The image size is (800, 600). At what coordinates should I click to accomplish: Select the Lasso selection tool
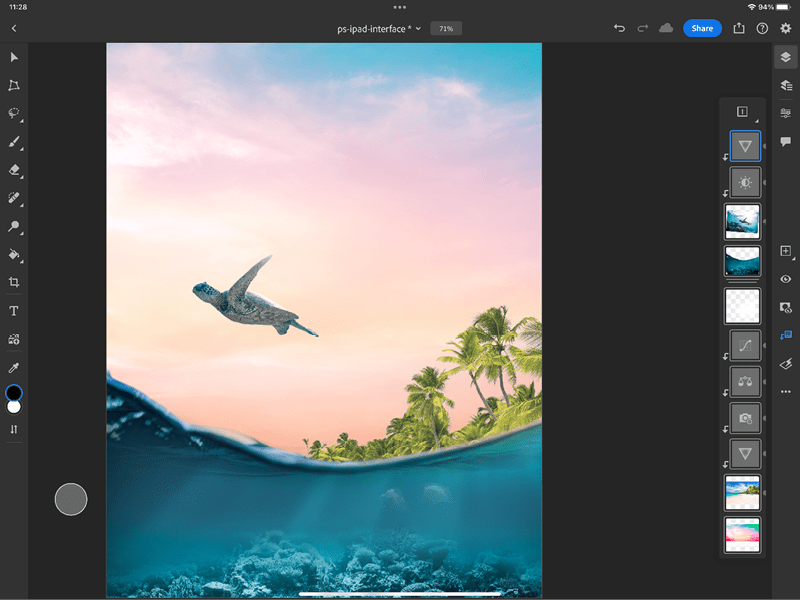(x=14, y=113)
